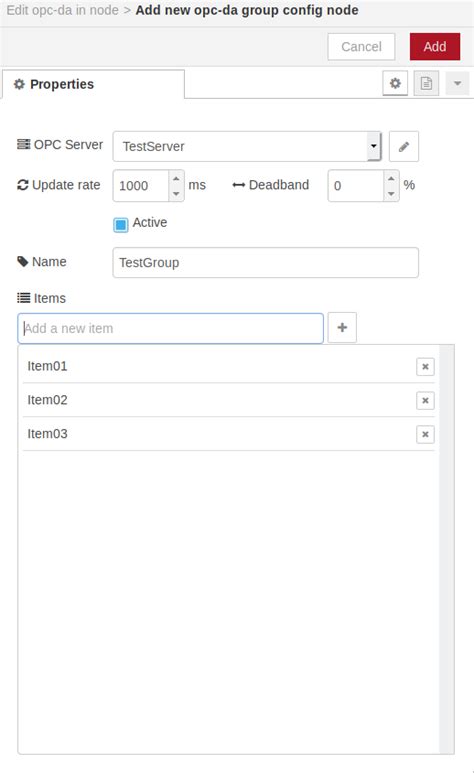Viewport: 474px width, 773px height.
Task: Decrease the Deadband percentage
Action: [391, 194]
